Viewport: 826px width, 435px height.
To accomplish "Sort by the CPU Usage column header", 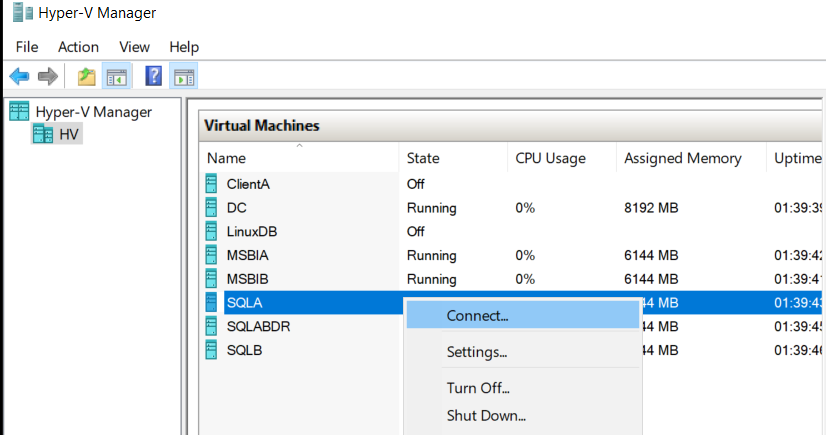I will click(x=562, y=157).
